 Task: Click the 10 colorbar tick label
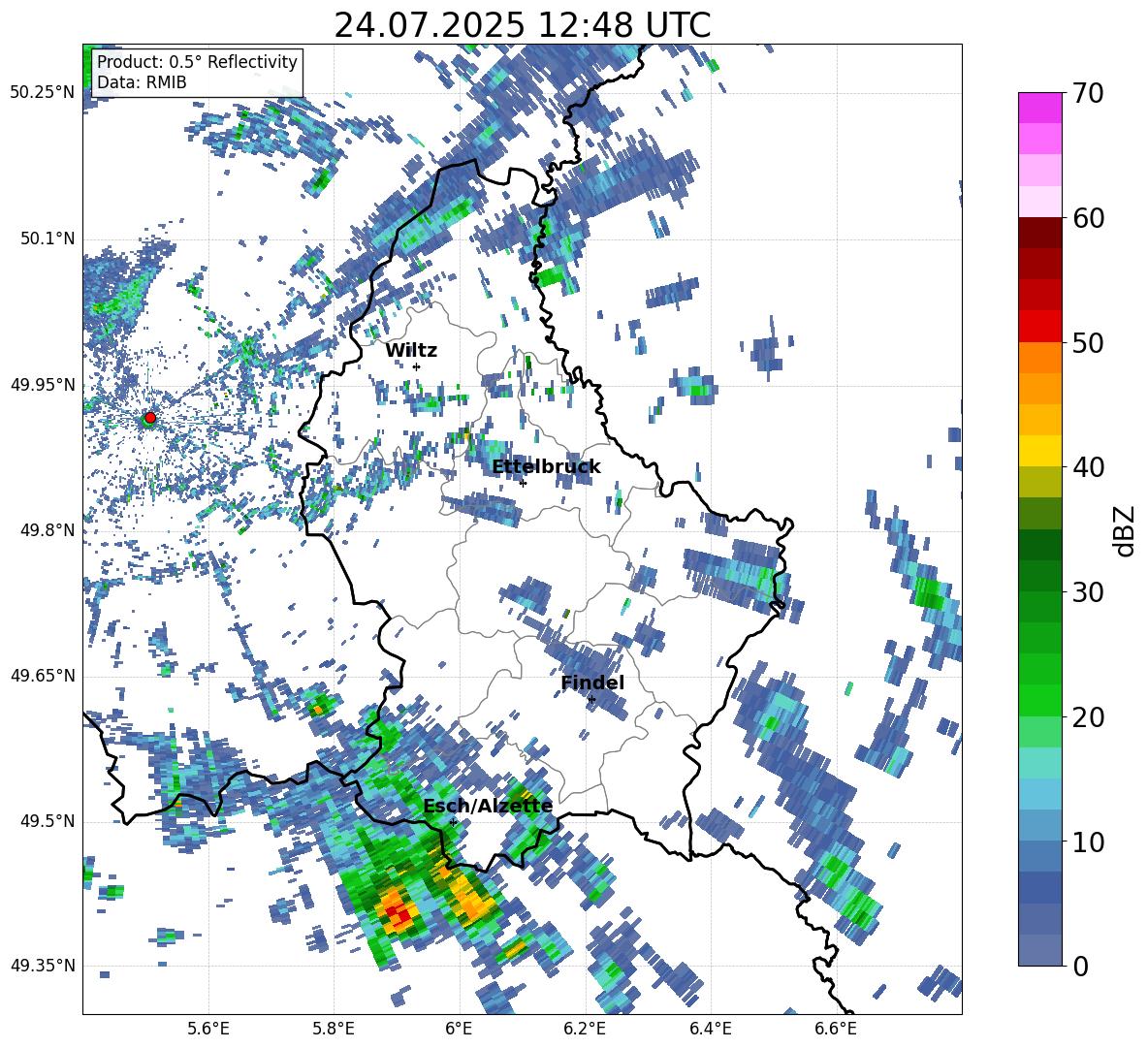1087,842
